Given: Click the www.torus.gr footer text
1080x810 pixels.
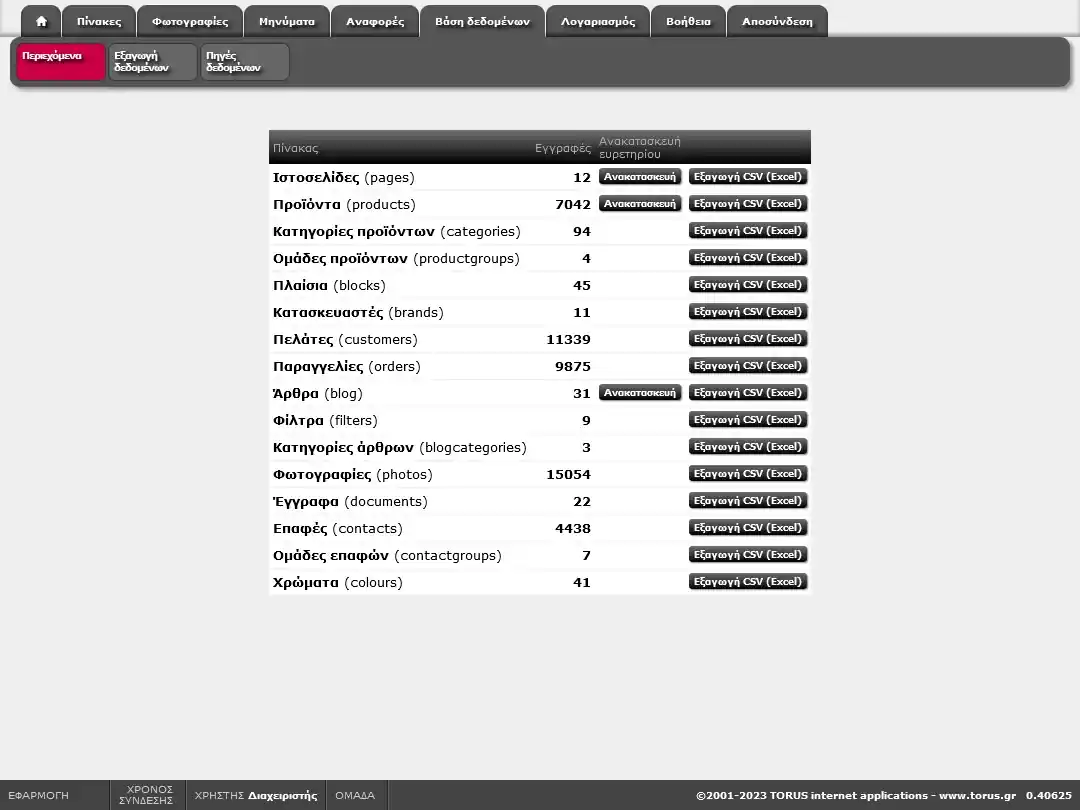Looking at the screenshot, I should [977, 796].
